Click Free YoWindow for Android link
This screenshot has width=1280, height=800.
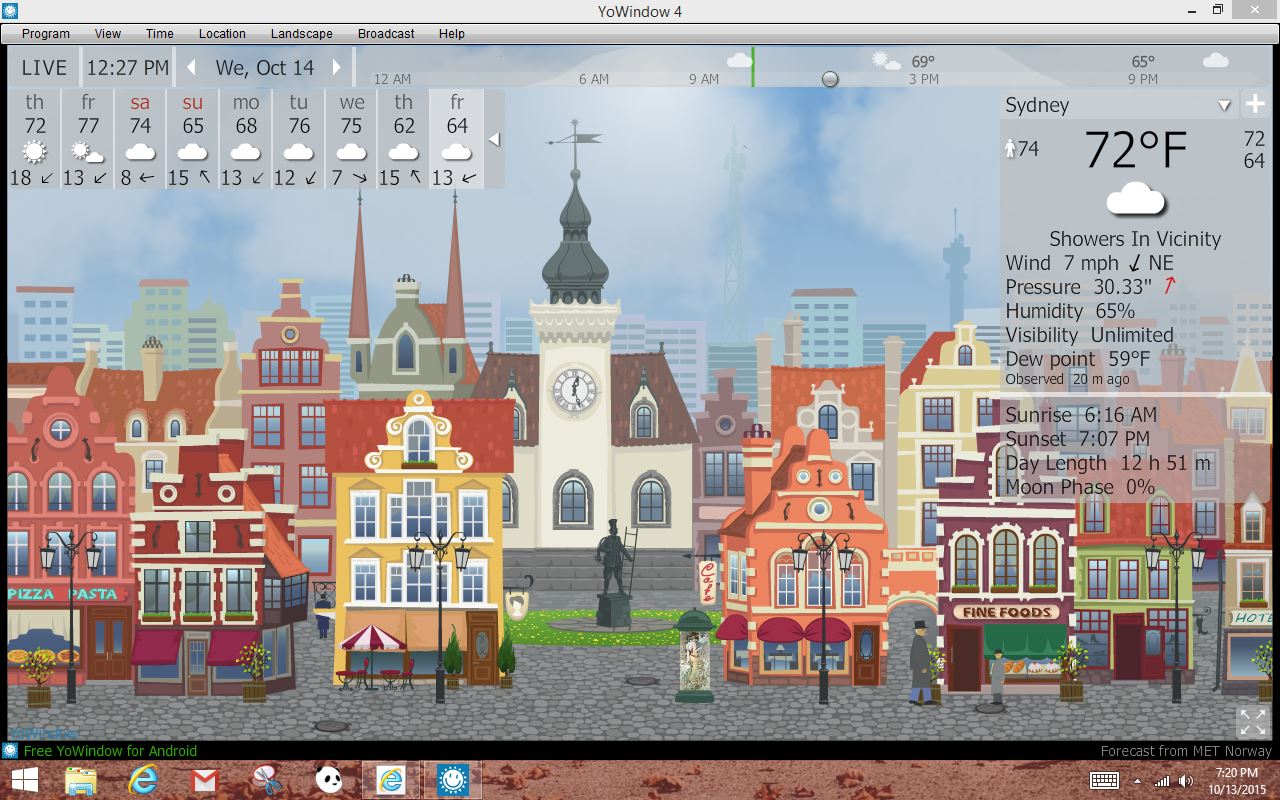tap(110, 751)
